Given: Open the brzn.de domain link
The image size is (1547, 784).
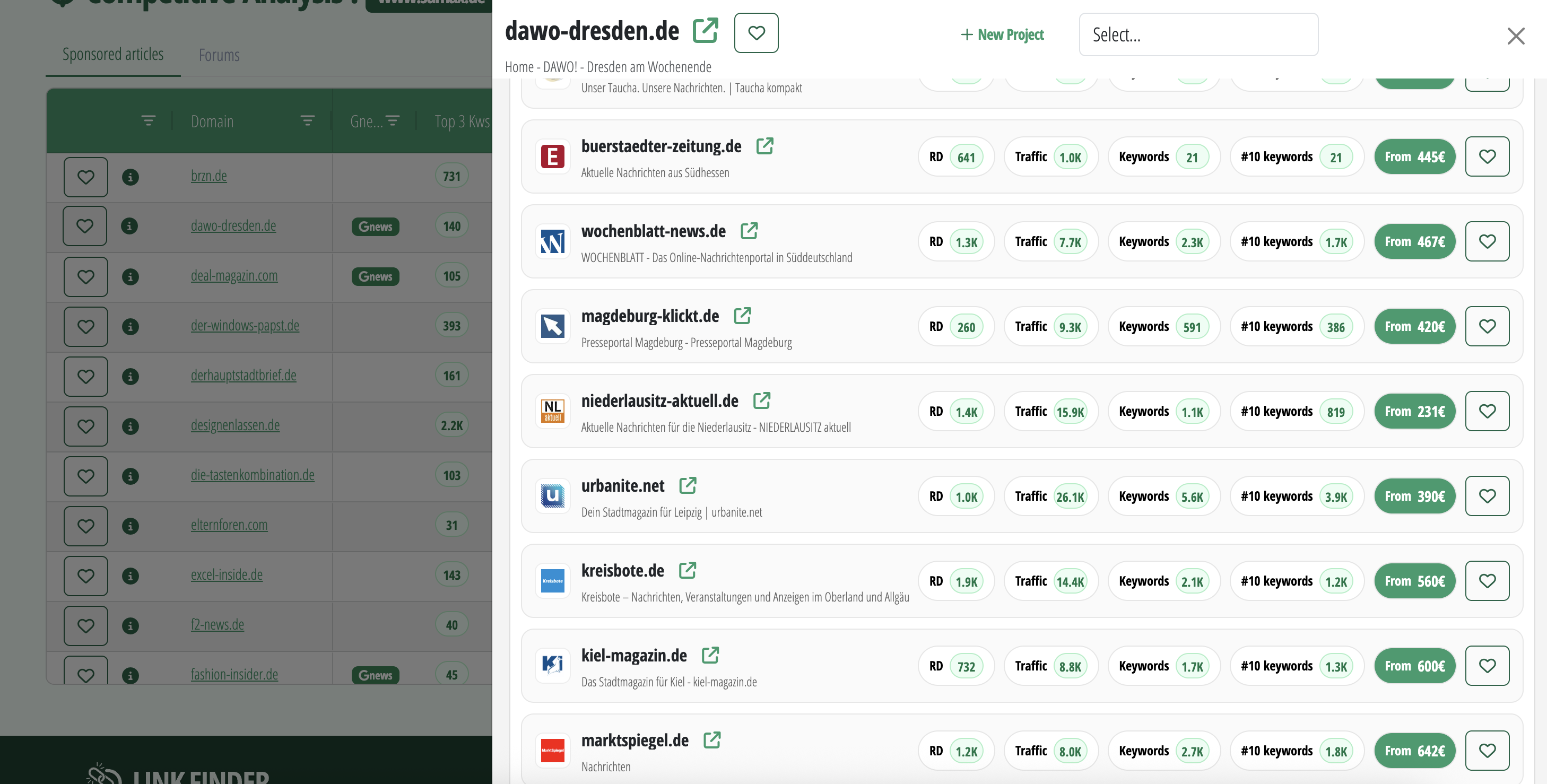Looking at the screenshot, I should (209, 176).
